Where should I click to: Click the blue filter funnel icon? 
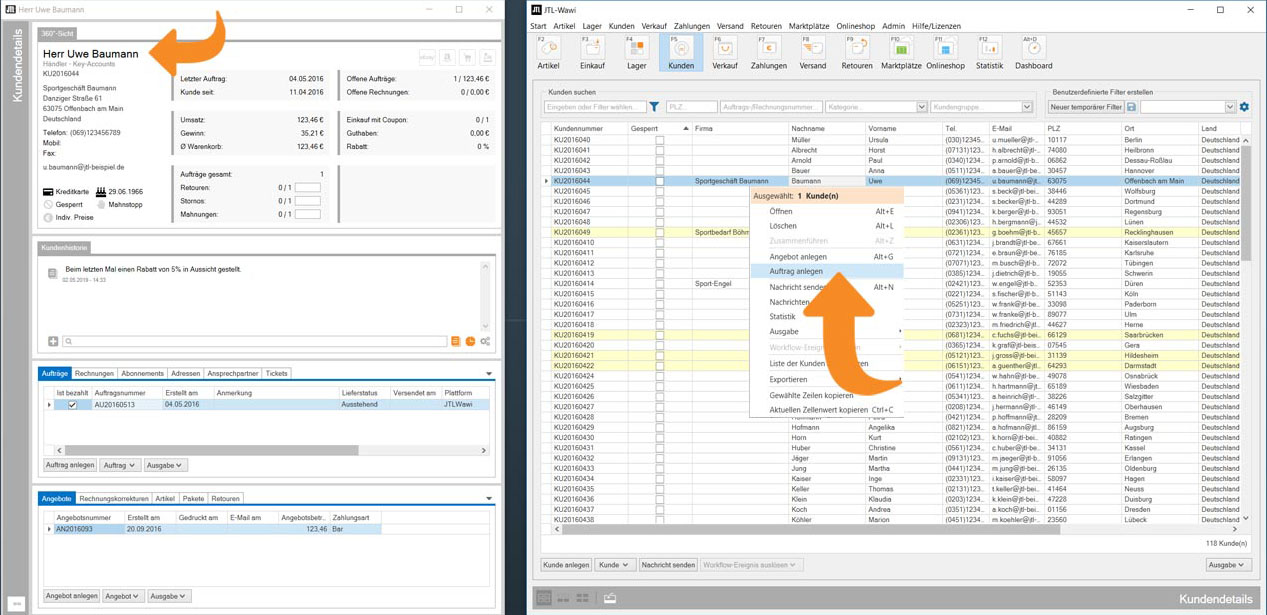click(x=654, y=107)
